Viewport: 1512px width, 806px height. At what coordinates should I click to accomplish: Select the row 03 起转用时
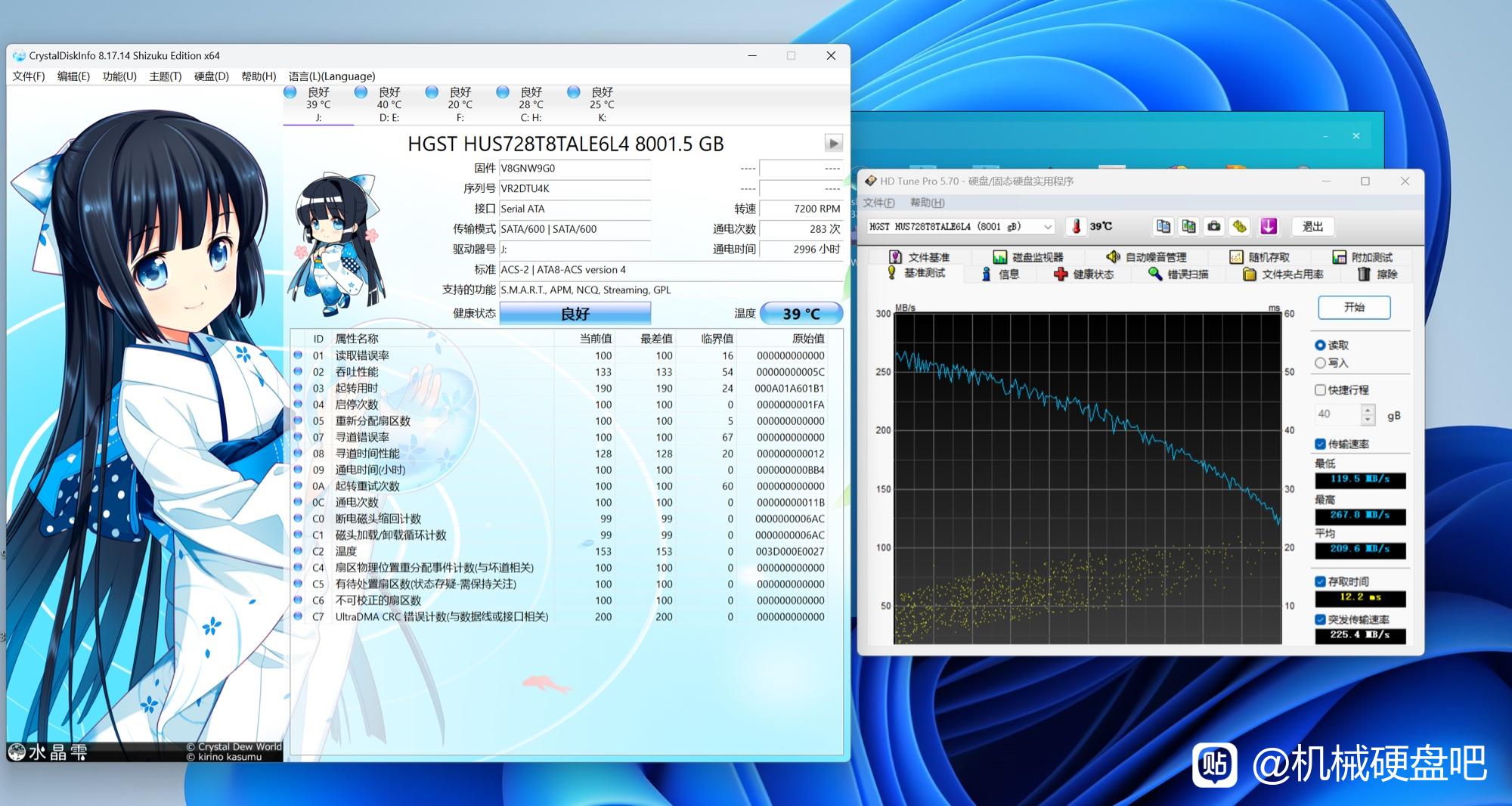[559, 388]
